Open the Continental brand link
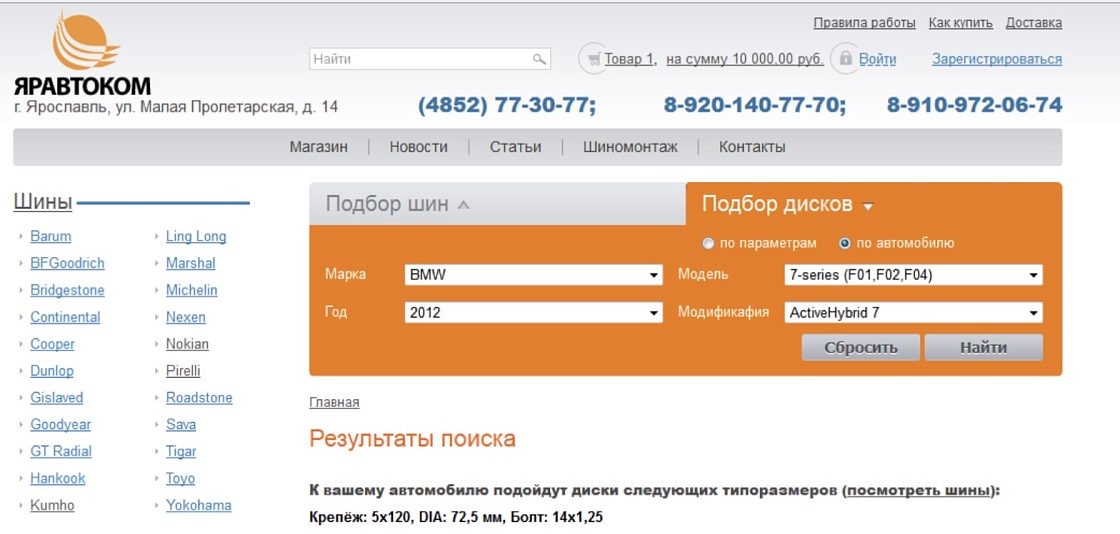The height and width of the screenshot is (534, 1120). click(65, 317)
